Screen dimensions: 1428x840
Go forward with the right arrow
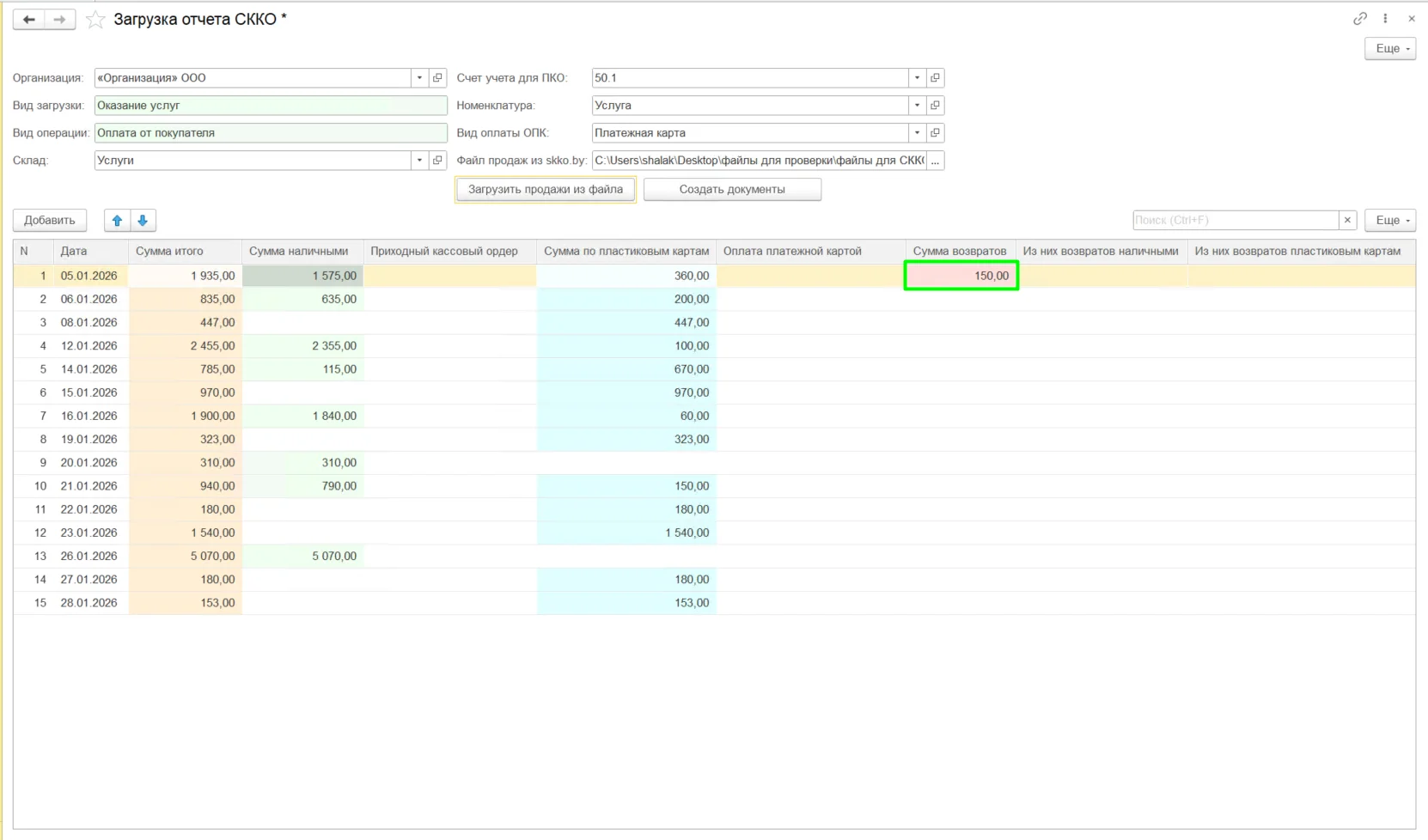click(x=59, y=19)
